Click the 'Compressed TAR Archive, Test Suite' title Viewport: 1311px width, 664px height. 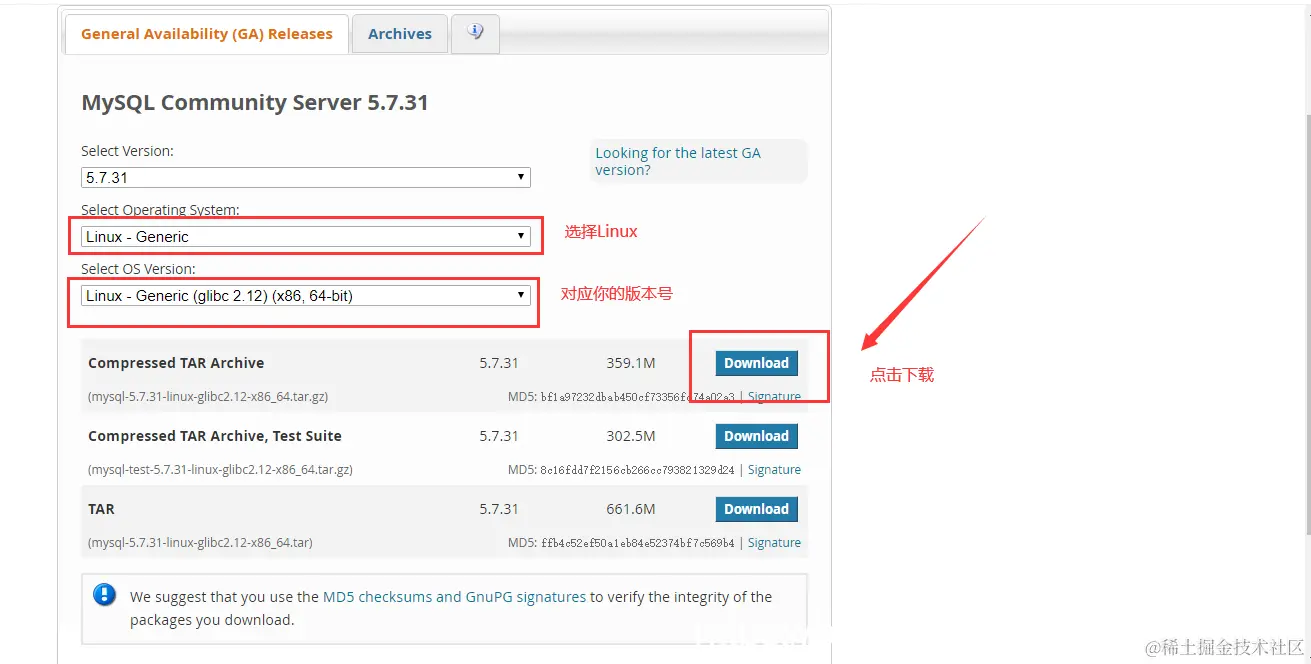click(x=215, y=436)
